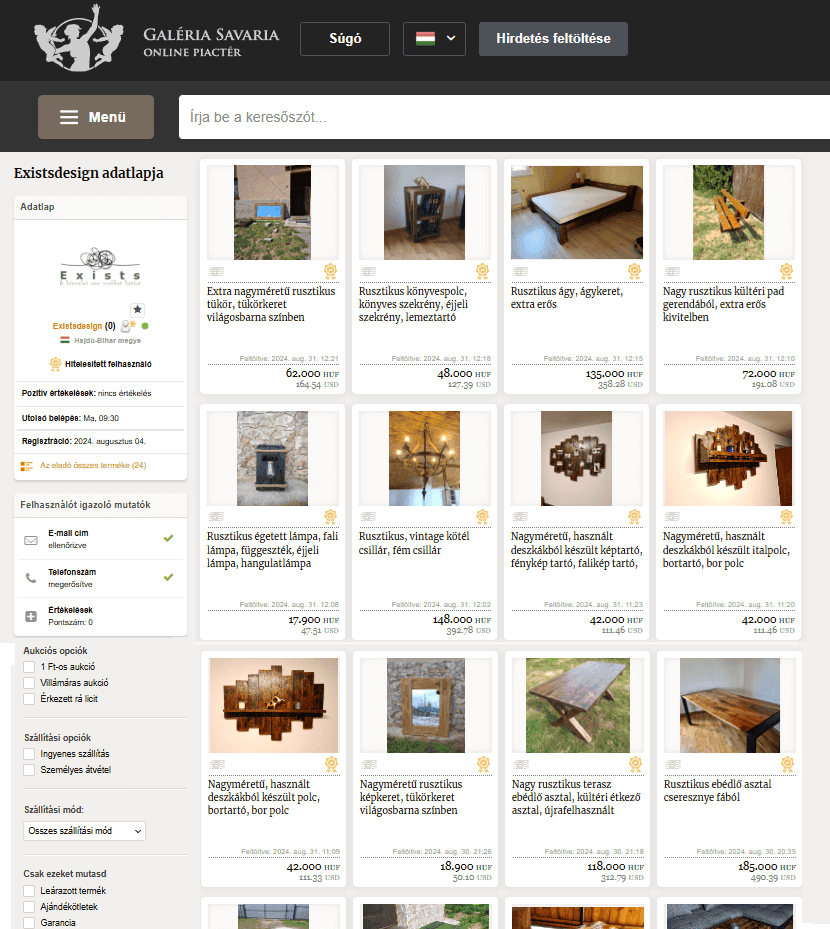Open the Súgó help page
The width and height of the screenshot is (830, 929).
click(x=344, y=39)
